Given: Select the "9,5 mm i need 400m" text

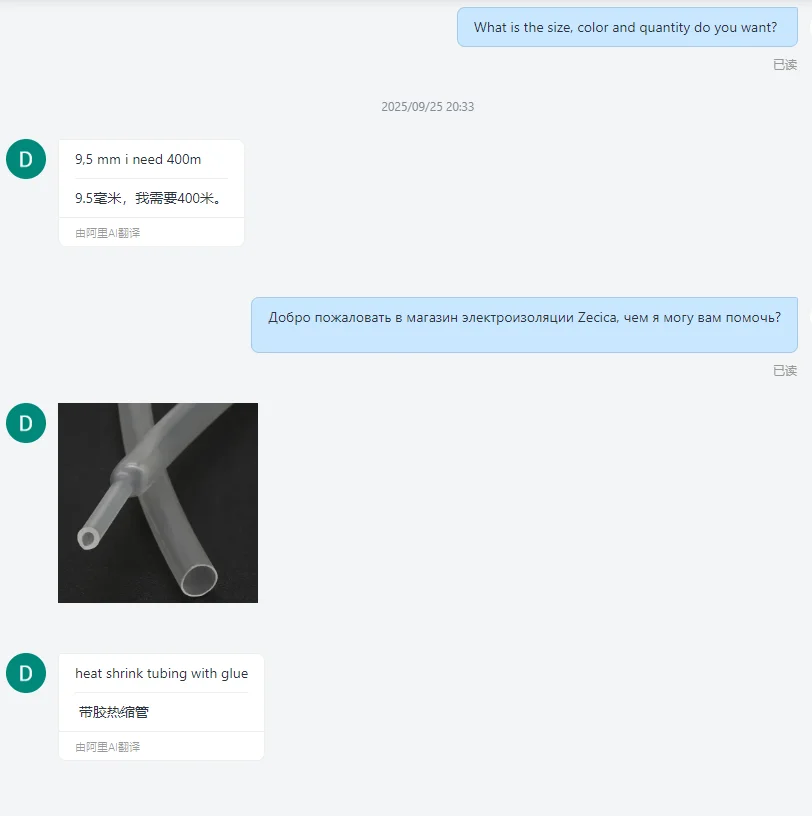Looking at the screenshot, I should pyautogui.click(x=138, y=159).
